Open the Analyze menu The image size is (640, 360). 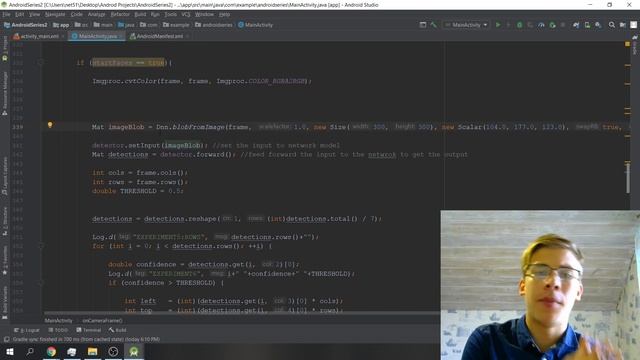(97, 14)
